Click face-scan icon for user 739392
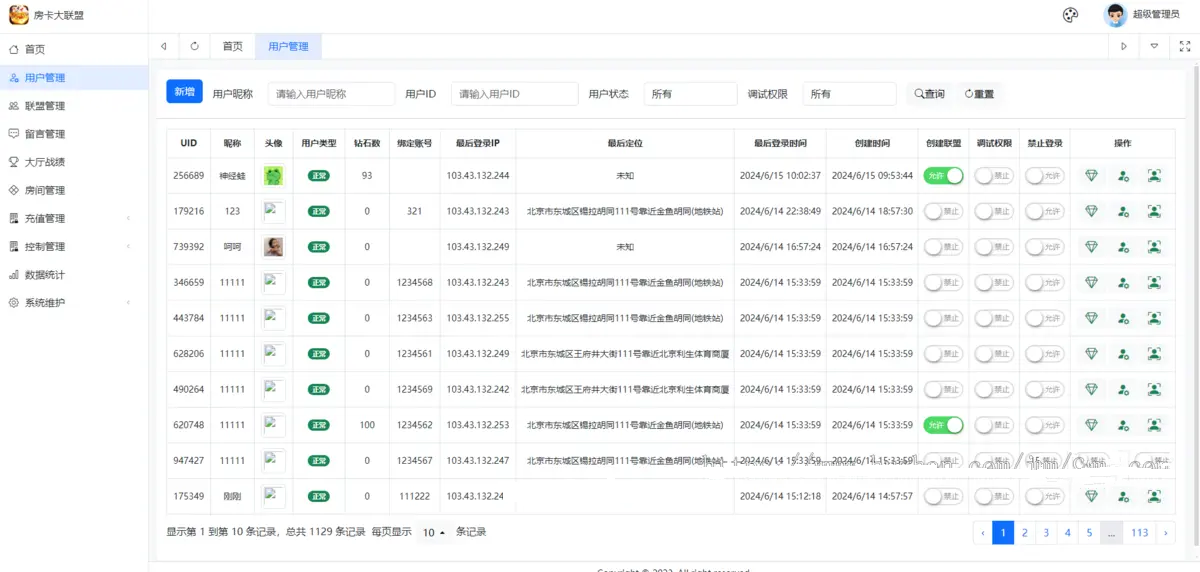Screen dimensions: 1200x572 pos(1154,247)
